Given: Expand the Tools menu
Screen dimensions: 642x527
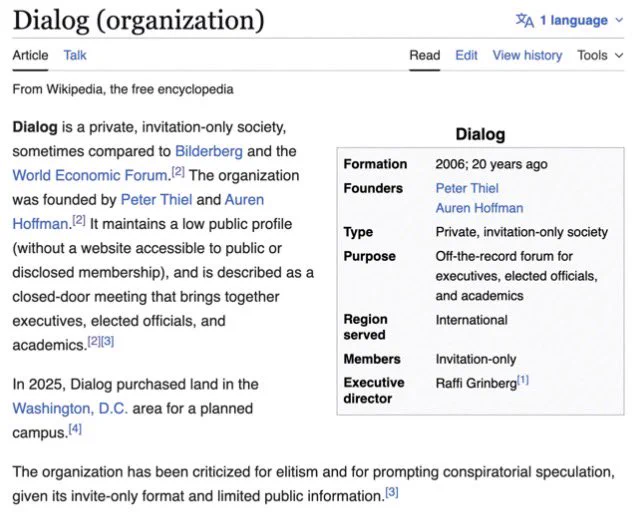Looking at the screenshot, I should [x=600, y=55].
